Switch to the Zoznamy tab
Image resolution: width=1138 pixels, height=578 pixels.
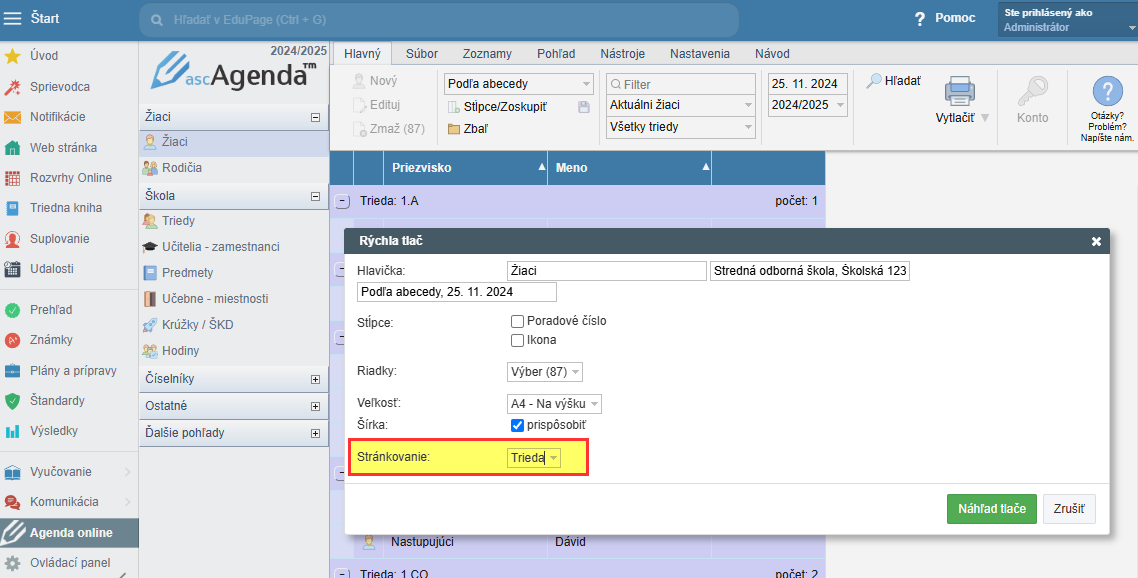click(487, 54)
